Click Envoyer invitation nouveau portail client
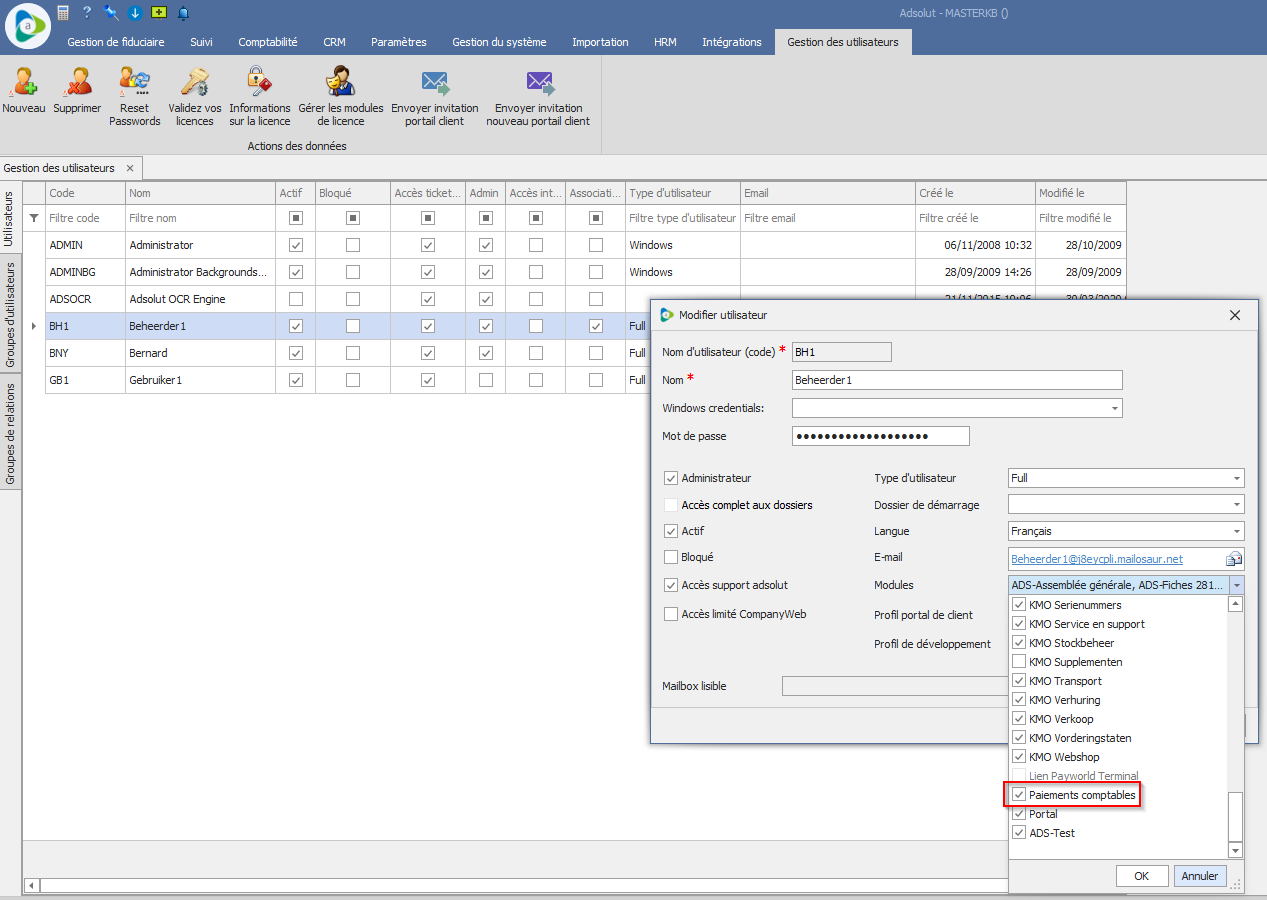The width and height of the screenshot is (1267, 900). [x=539, y=96]
